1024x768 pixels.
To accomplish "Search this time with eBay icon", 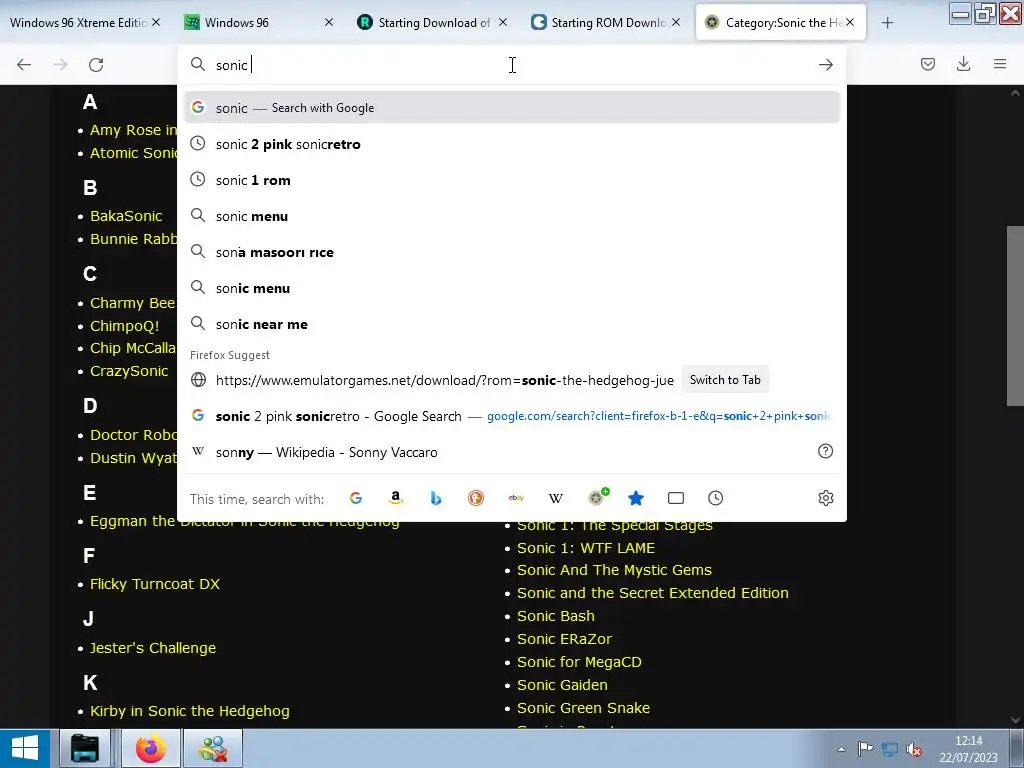I will point(516,498).
